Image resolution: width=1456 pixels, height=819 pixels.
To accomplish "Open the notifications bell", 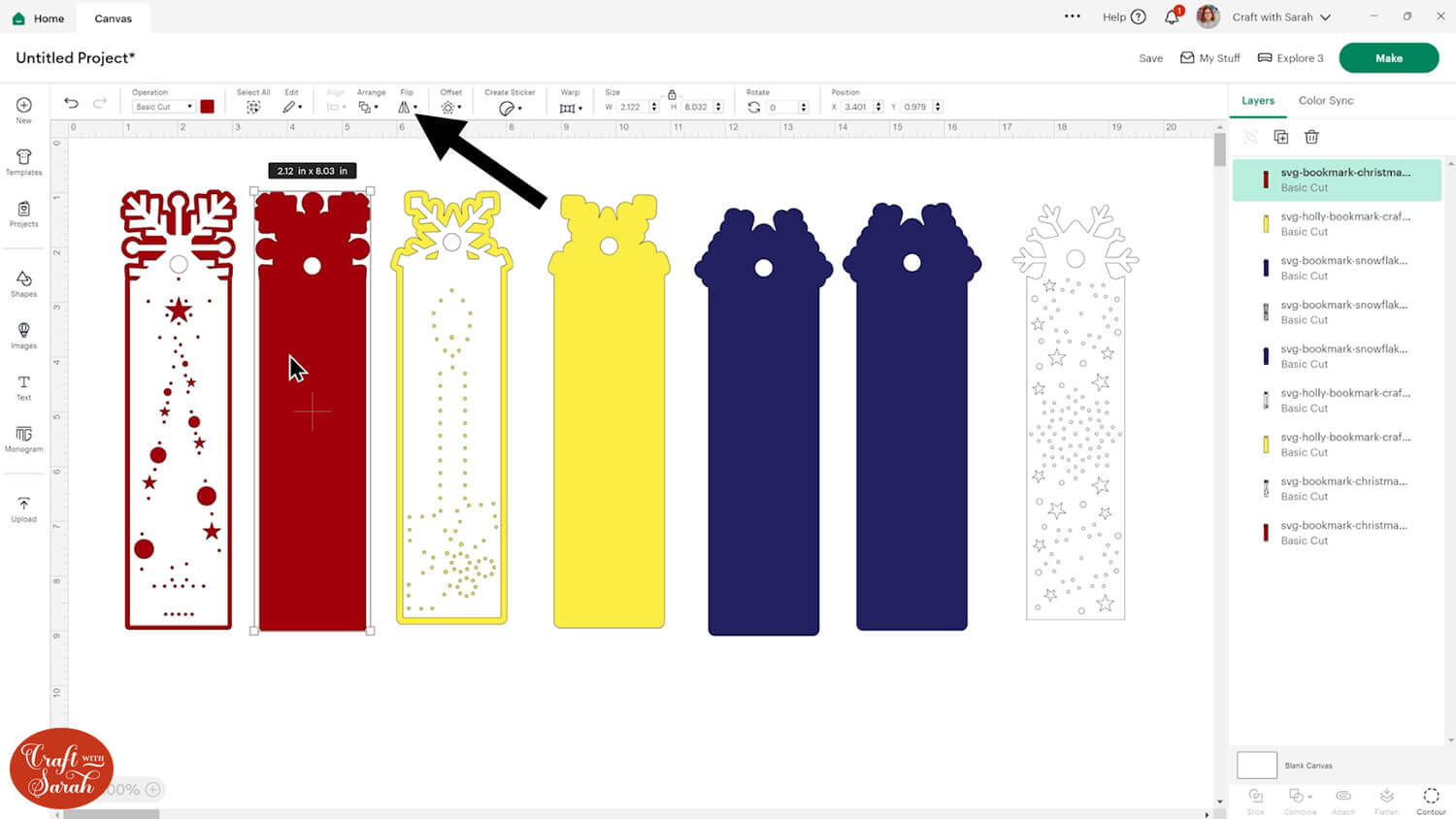I will coord(1172,16).
